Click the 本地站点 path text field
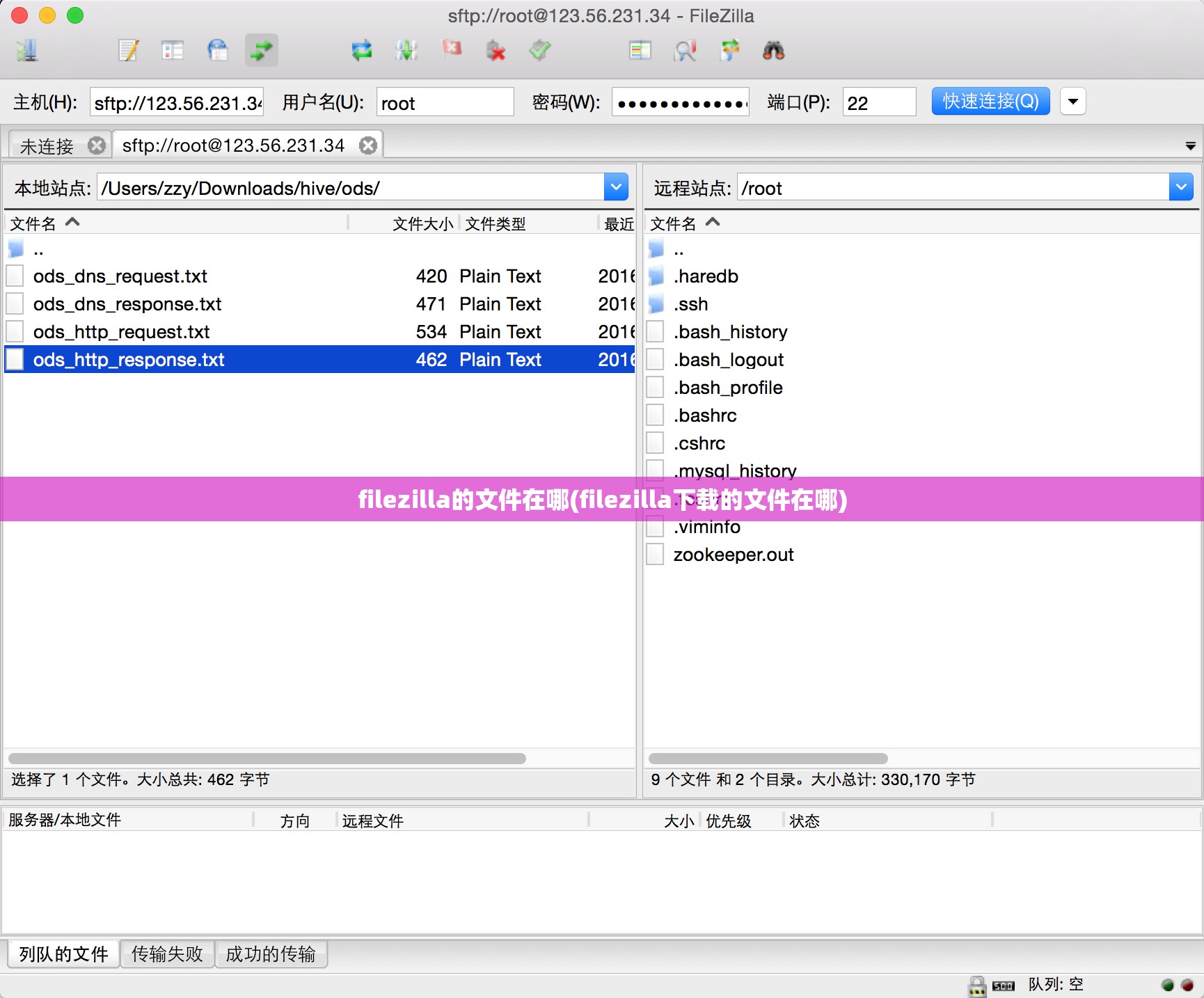Screen dimensions: 1204x998 coord(351,187)
